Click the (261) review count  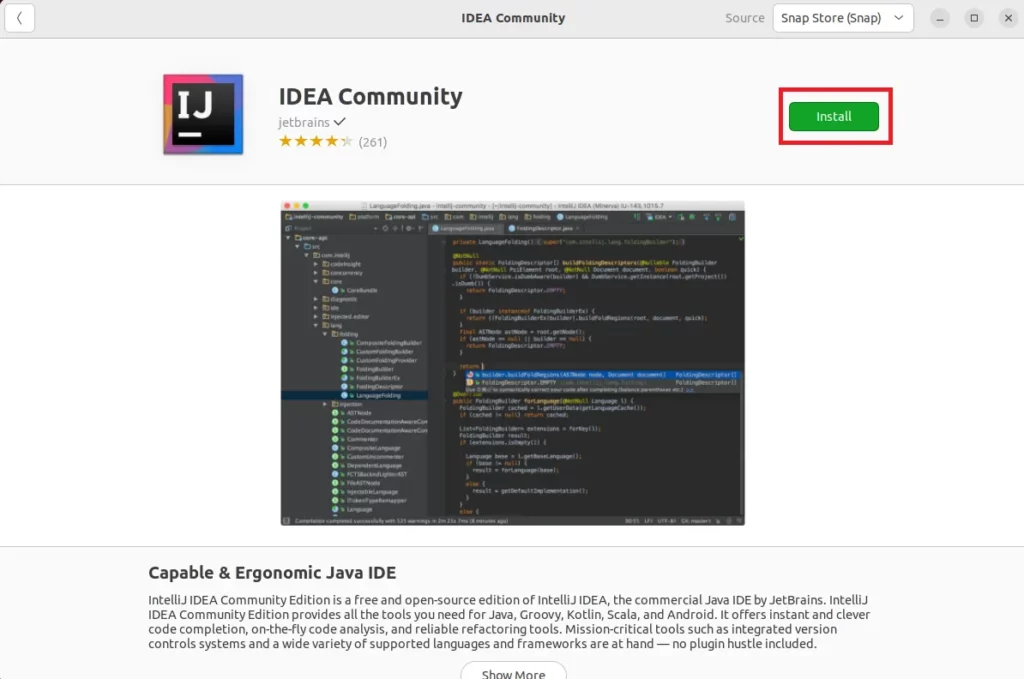point(372,142)
